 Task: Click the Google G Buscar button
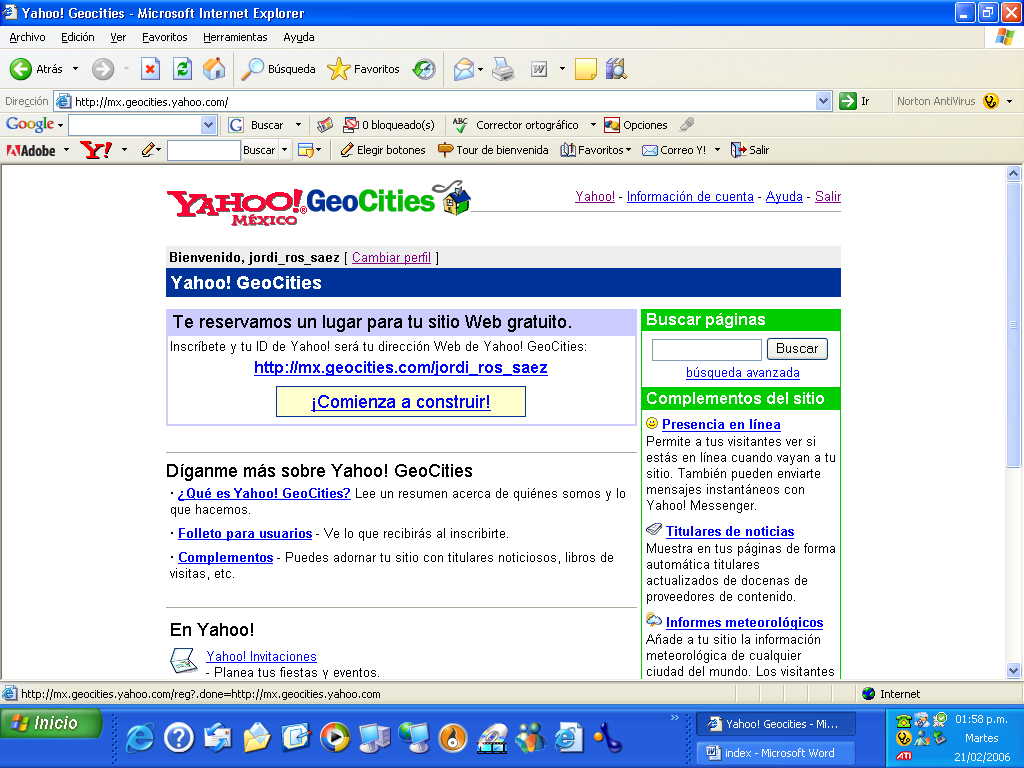coord(257,125)
